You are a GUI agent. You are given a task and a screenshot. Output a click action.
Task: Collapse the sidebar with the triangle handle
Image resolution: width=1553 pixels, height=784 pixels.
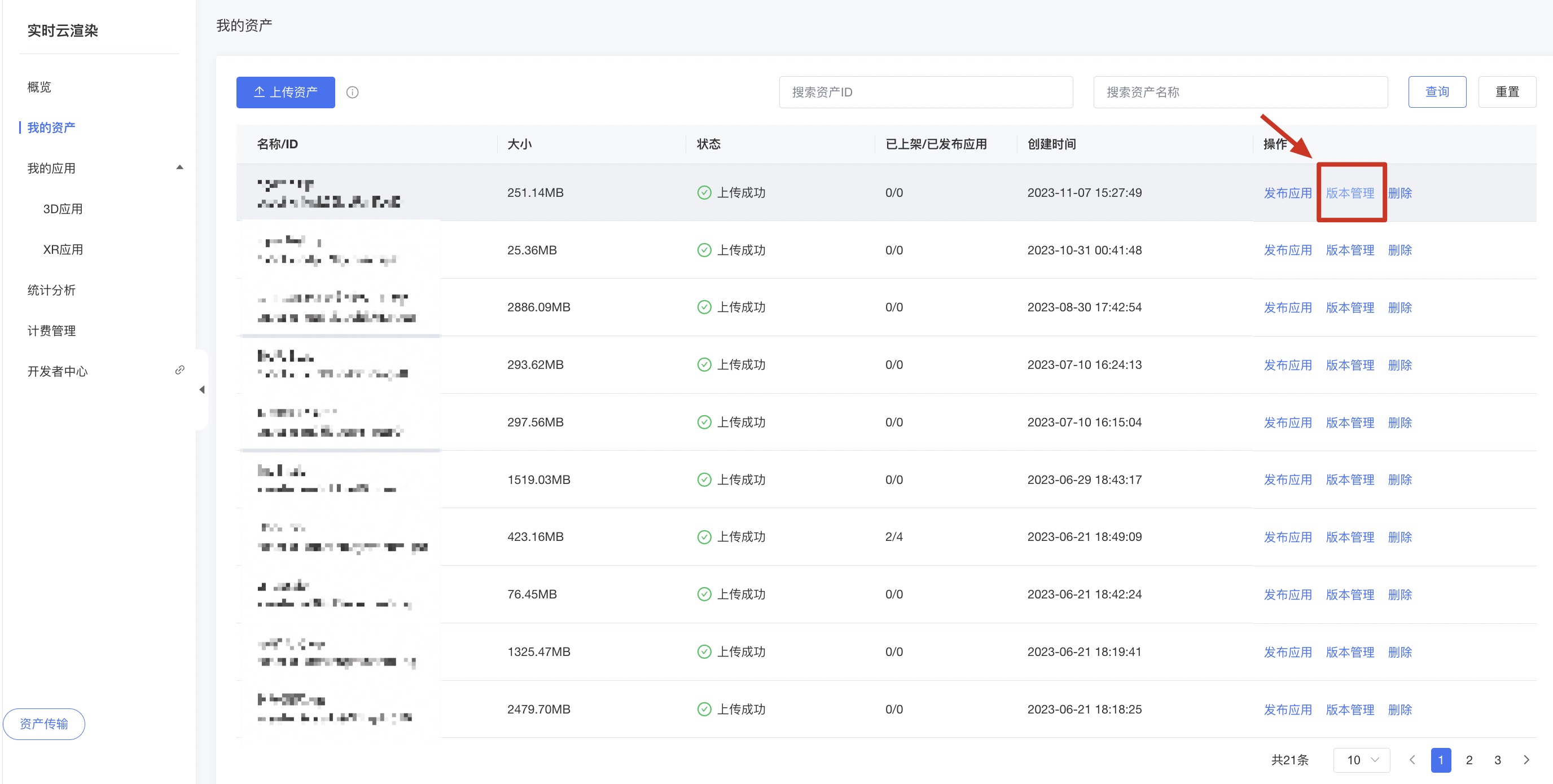click(x=202, y=390)
